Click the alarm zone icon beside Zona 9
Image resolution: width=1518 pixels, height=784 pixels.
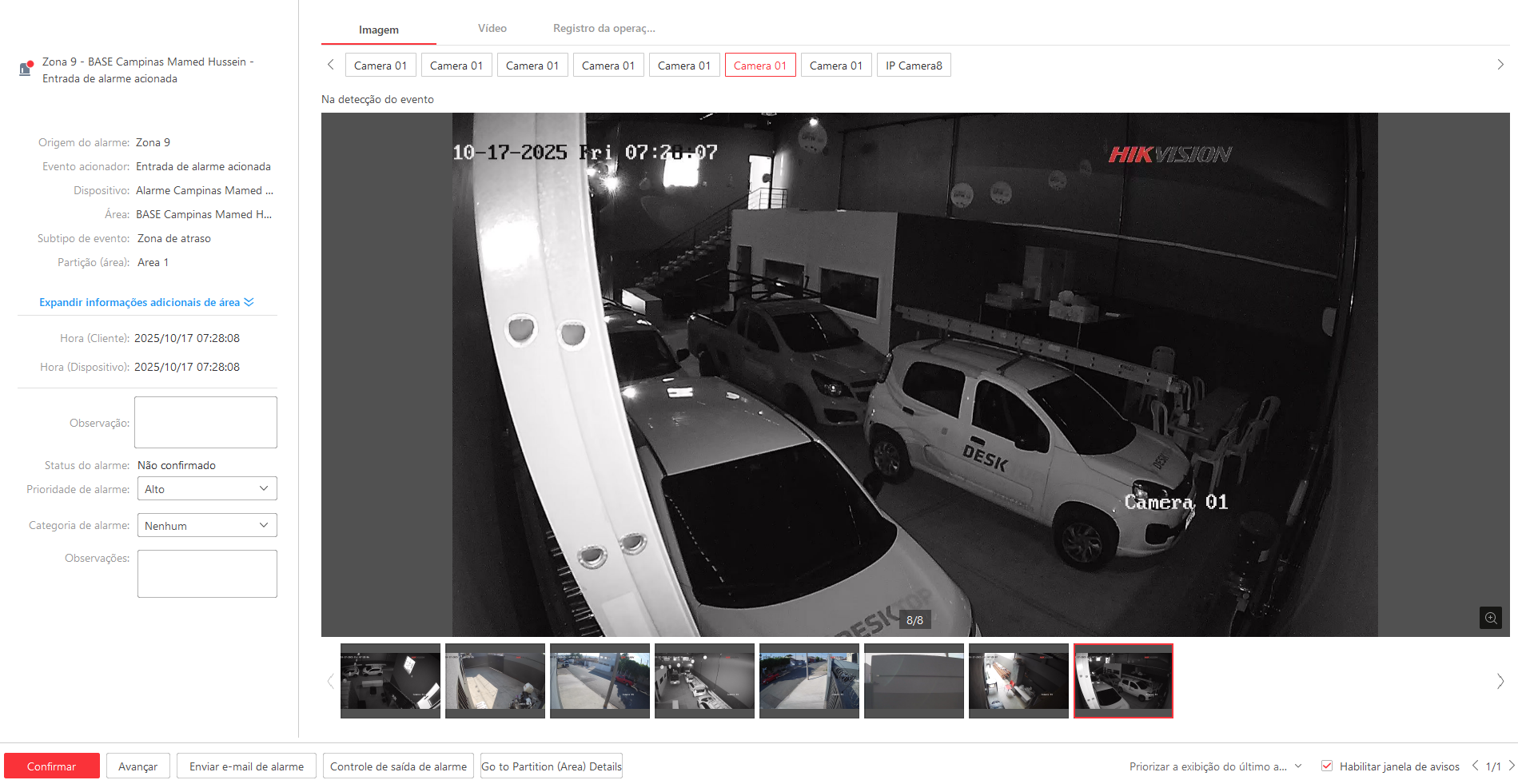click(x=26, y=69)
